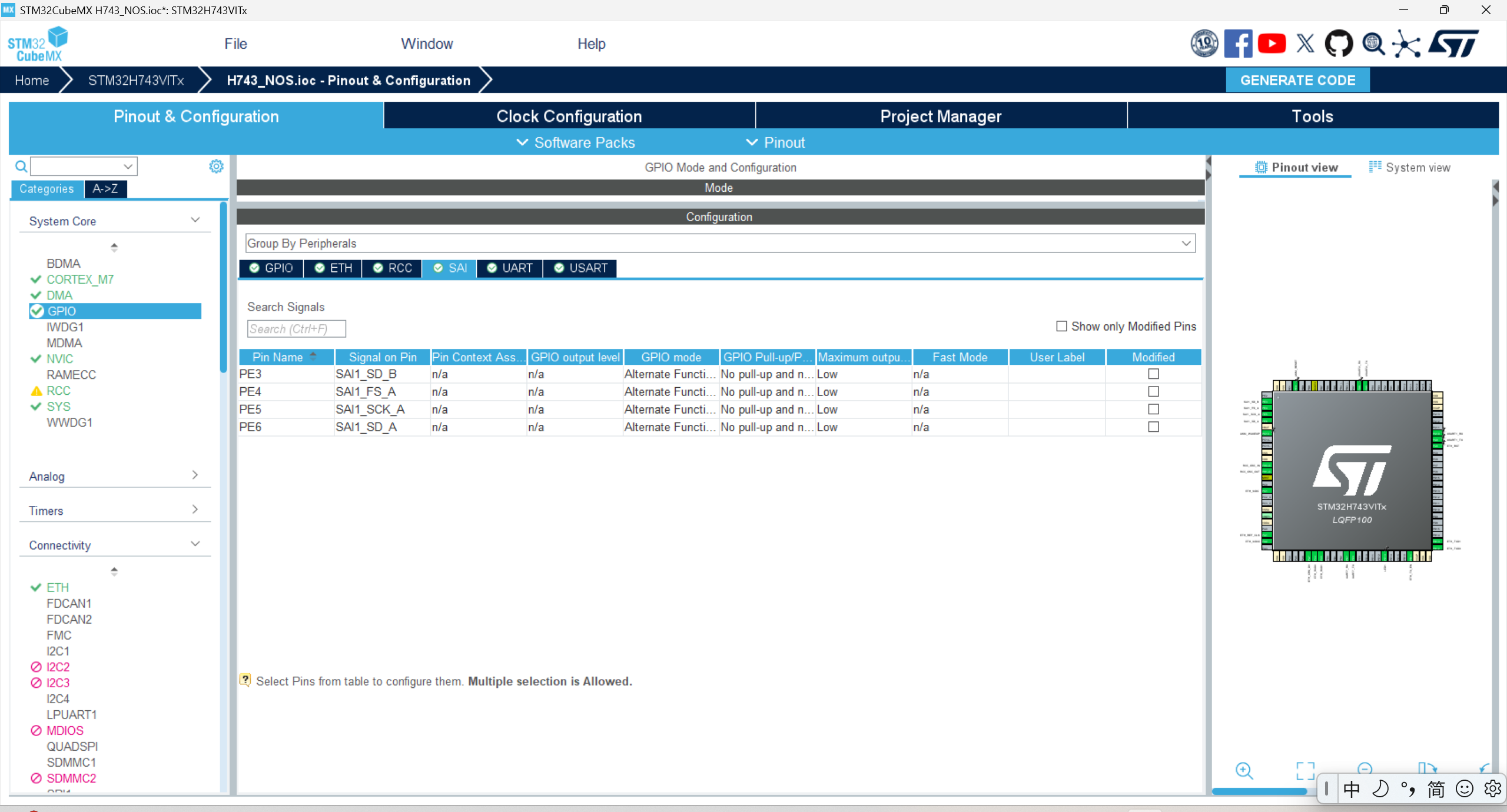Open the YouTube icon link

click(1272, 44)
